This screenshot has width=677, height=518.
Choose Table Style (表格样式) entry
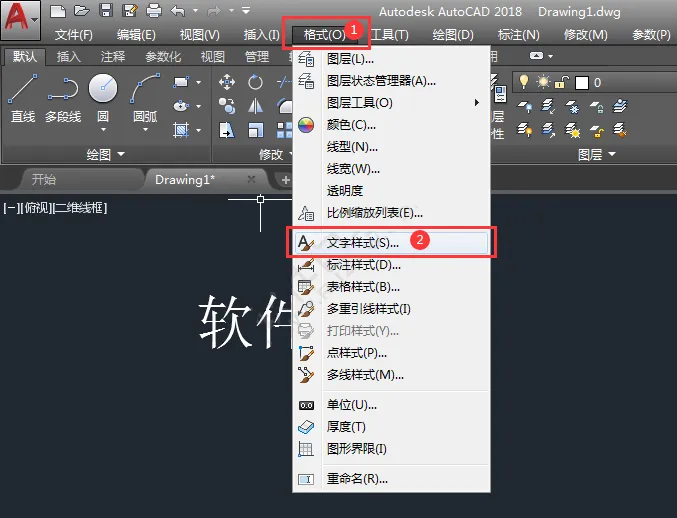tap(391, 287)
